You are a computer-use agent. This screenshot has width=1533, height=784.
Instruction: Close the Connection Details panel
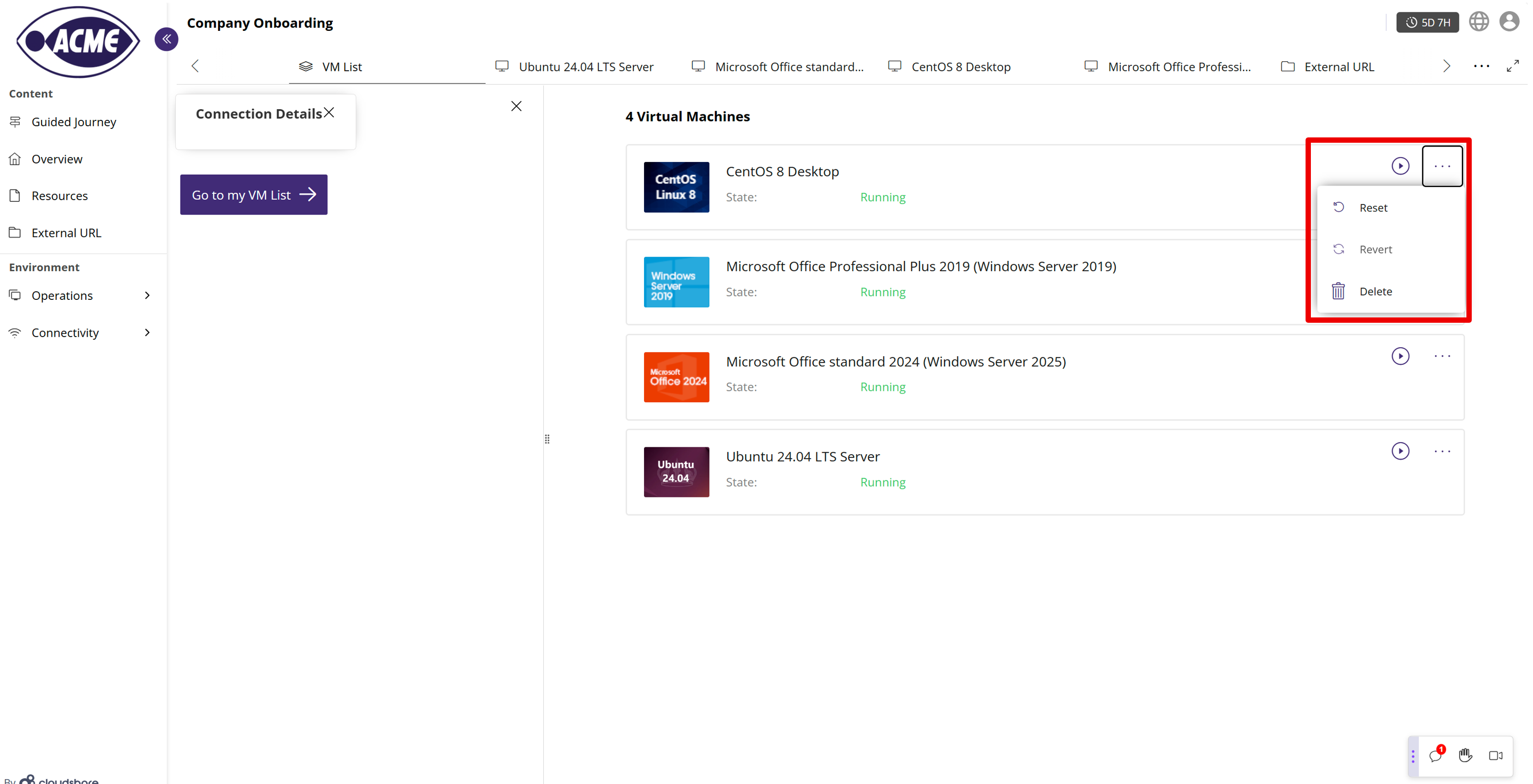pos(329,112)
